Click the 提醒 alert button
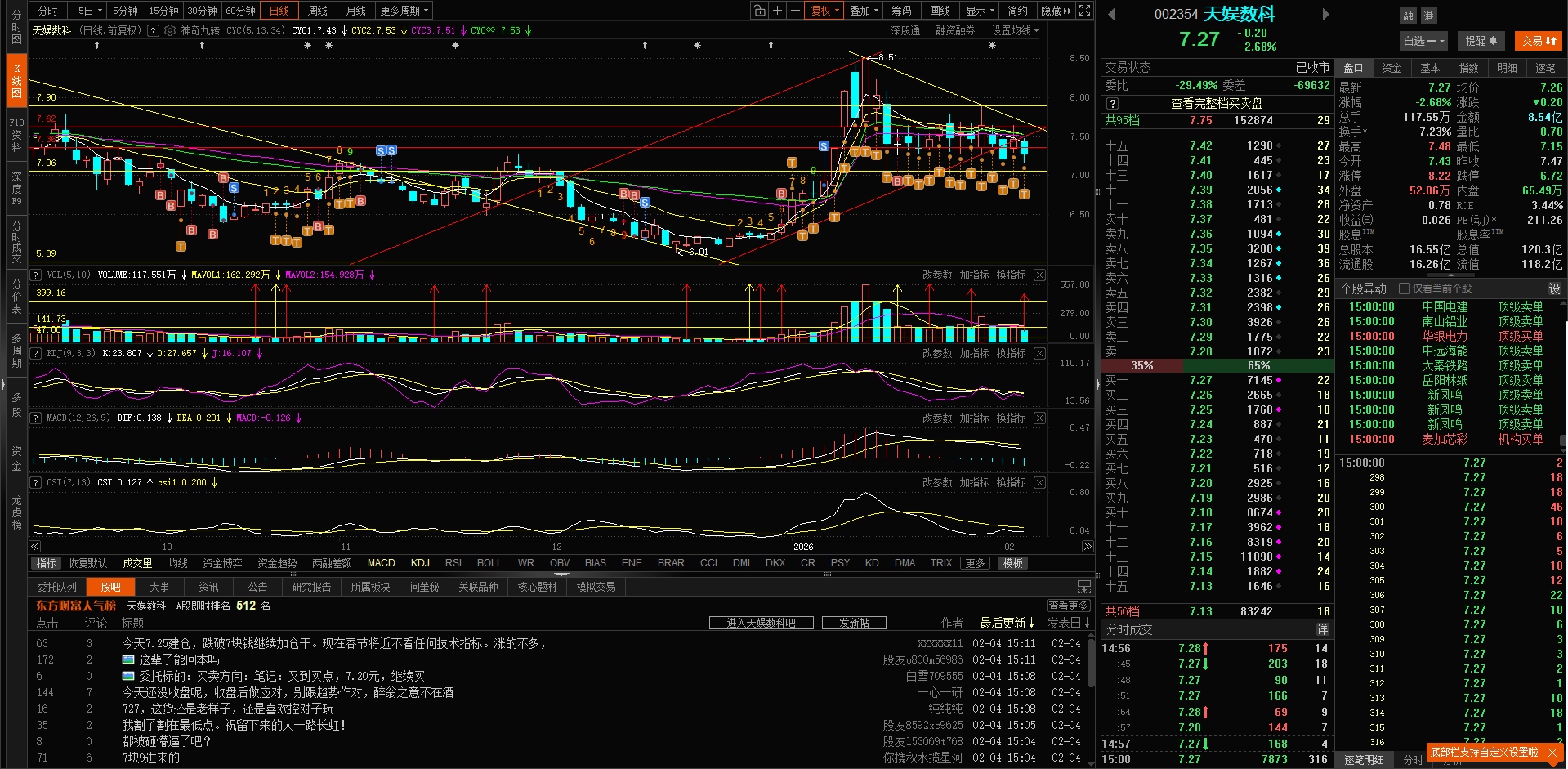This screenshot has width=1568, height=769. point(1481,41)
